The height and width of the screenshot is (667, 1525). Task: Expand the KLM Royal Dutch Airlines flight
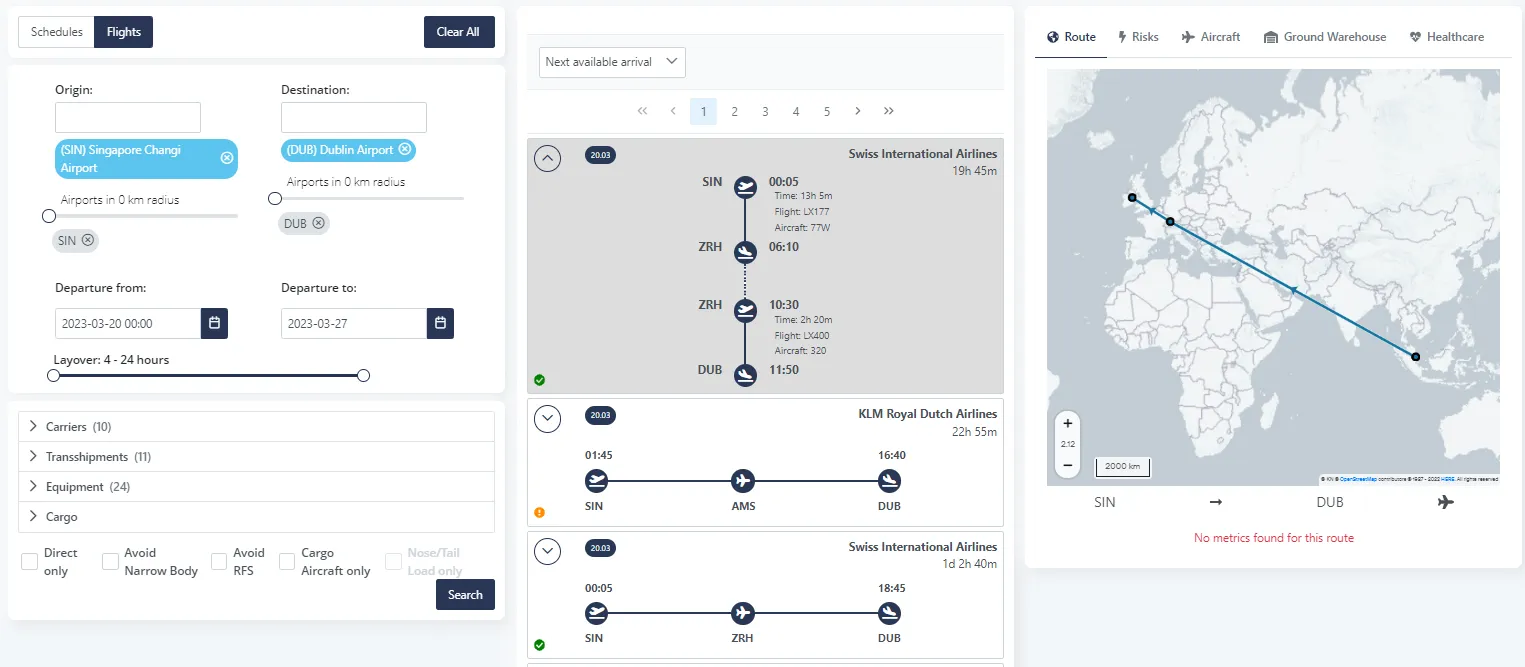547,418
